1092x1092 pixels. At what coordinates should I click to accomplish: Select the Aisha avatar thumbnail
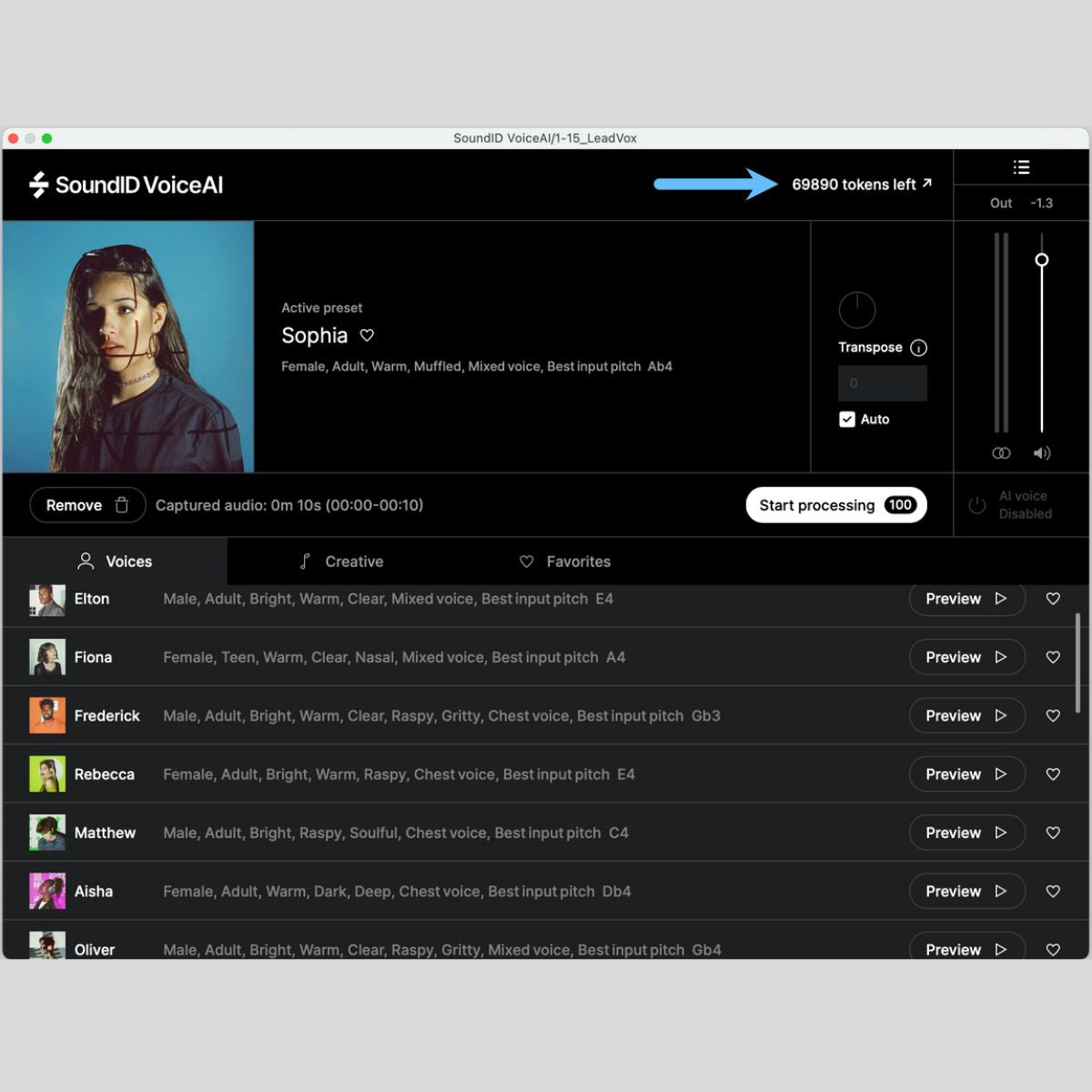(x=47, y=891)
